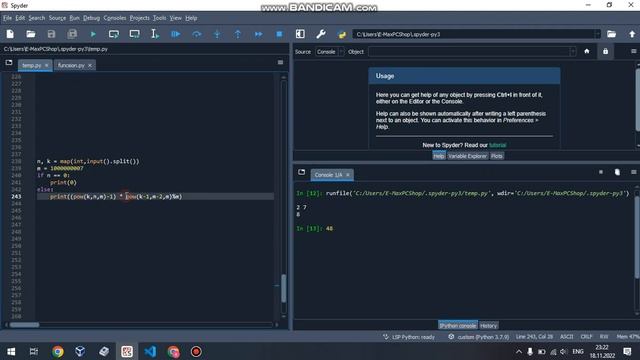The height and width of the screenshot is (360, 640).
Task: Open Help pane options hamburger menu
Action: pos(633,51)
